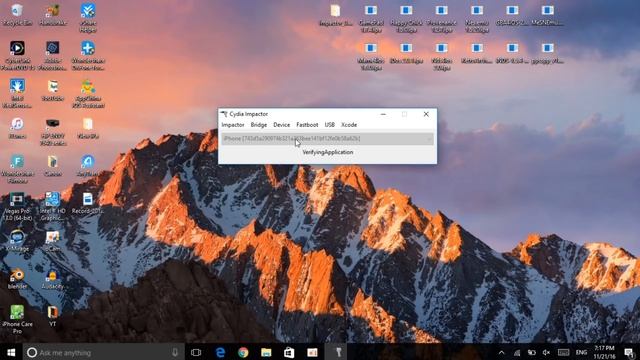The width and height of the screenshot is (640, 360).
Task: Open the volume tray icon
Action: [x=547, y=353]
